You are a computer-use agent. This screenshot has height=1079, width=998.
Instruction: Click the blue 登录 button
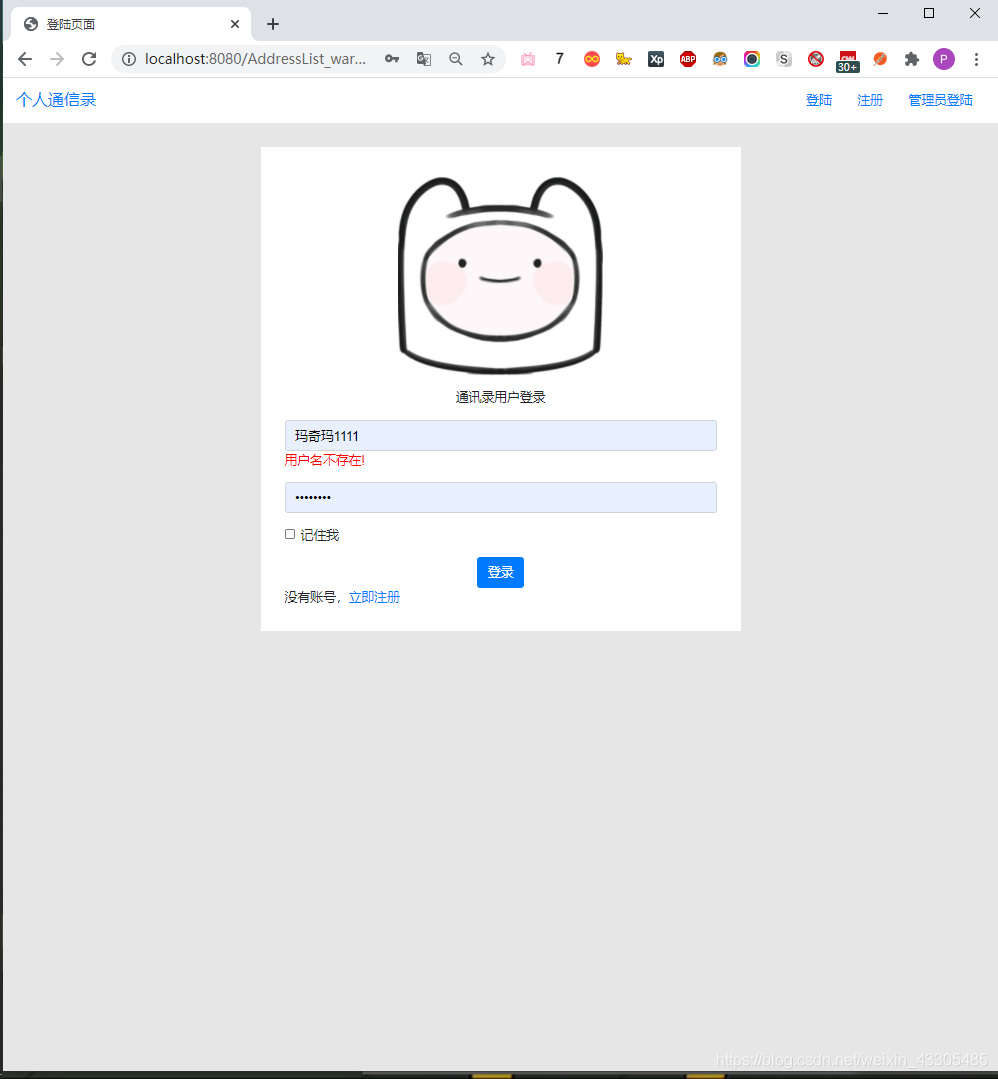500,573
